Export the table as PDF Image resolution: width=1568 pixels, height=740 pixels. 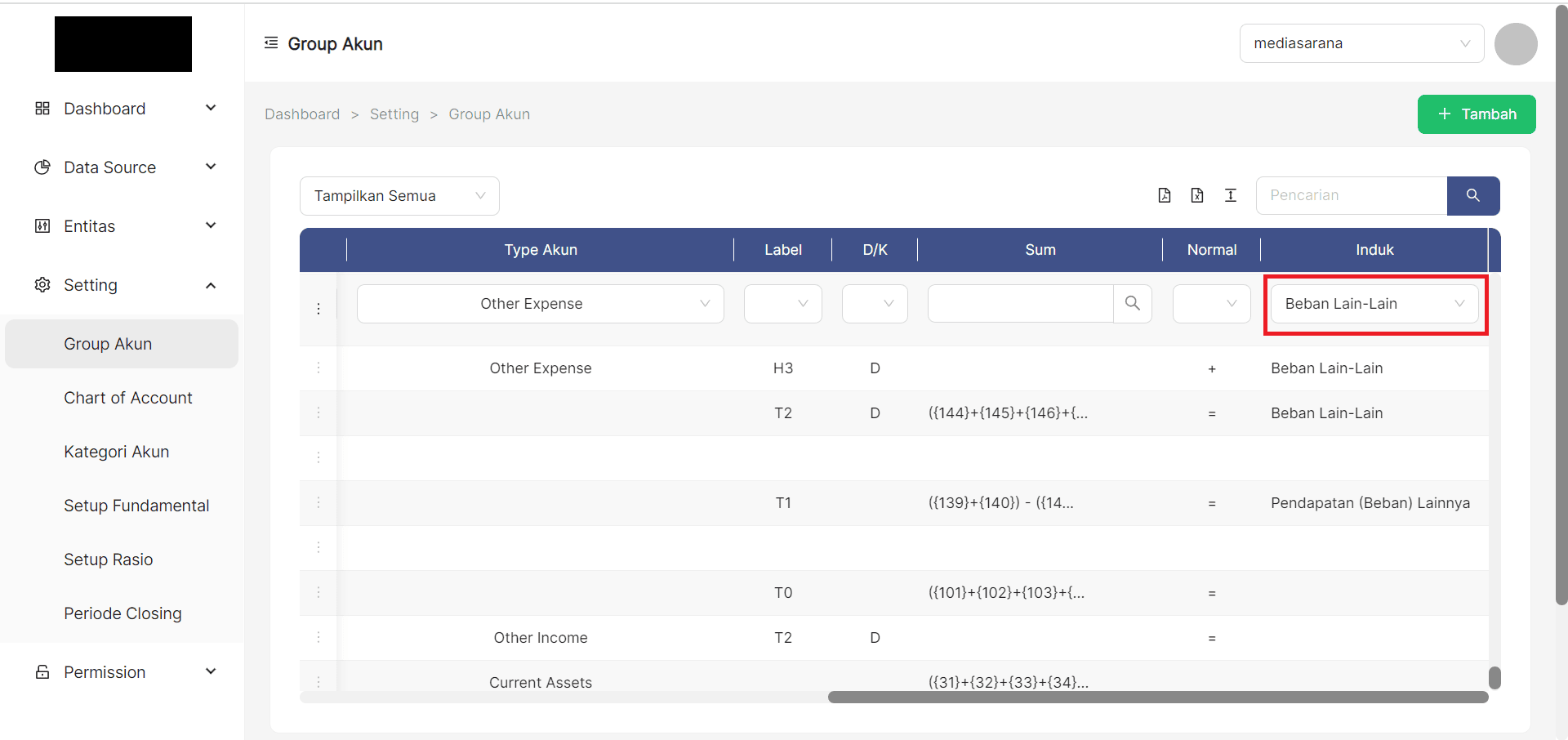1165,195
